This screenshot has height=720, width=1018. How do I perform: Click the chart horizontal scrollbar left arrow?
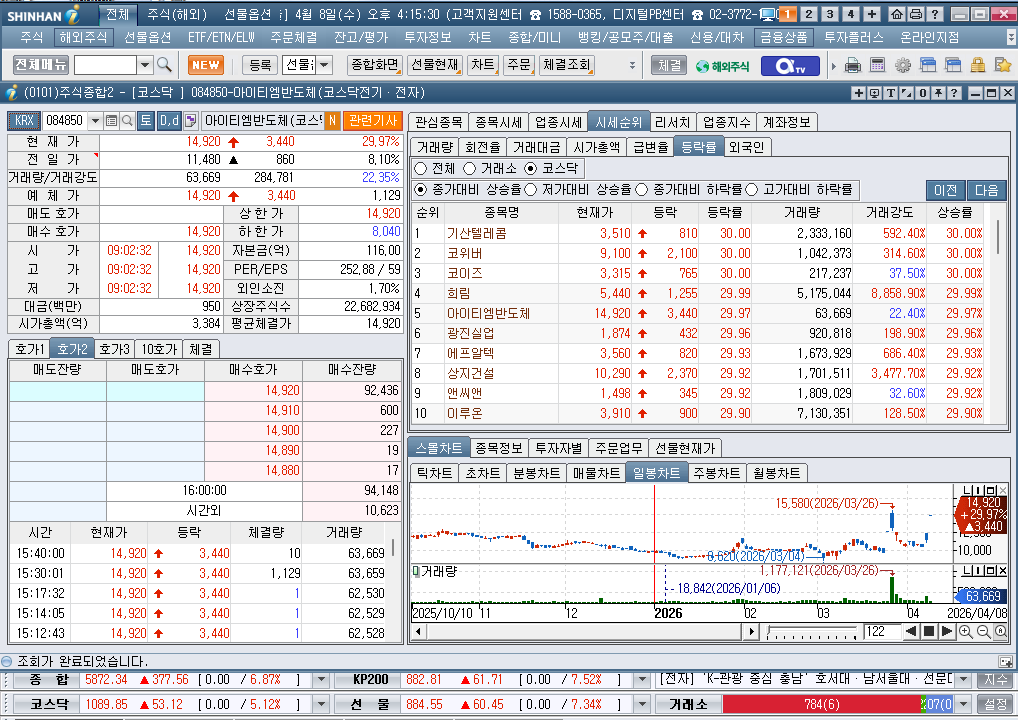418,631
